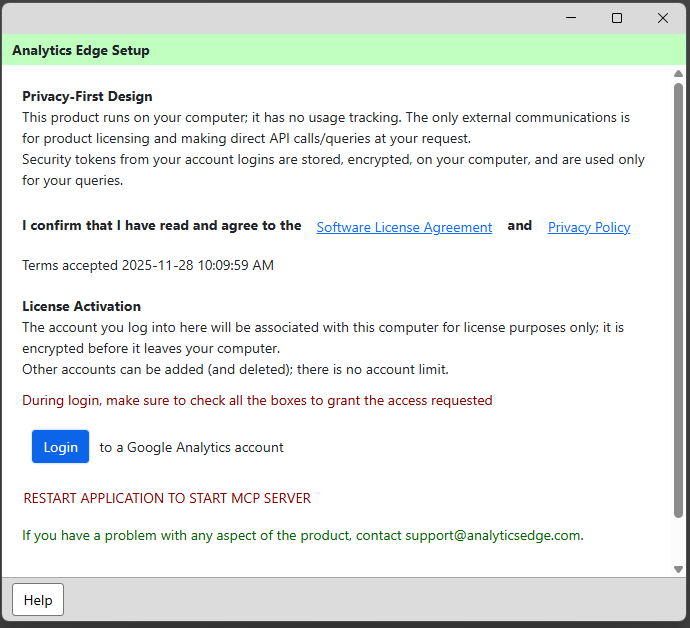Click the blue Login button
The height and width of the screenshot is (628, 690).
coord(60,447)
